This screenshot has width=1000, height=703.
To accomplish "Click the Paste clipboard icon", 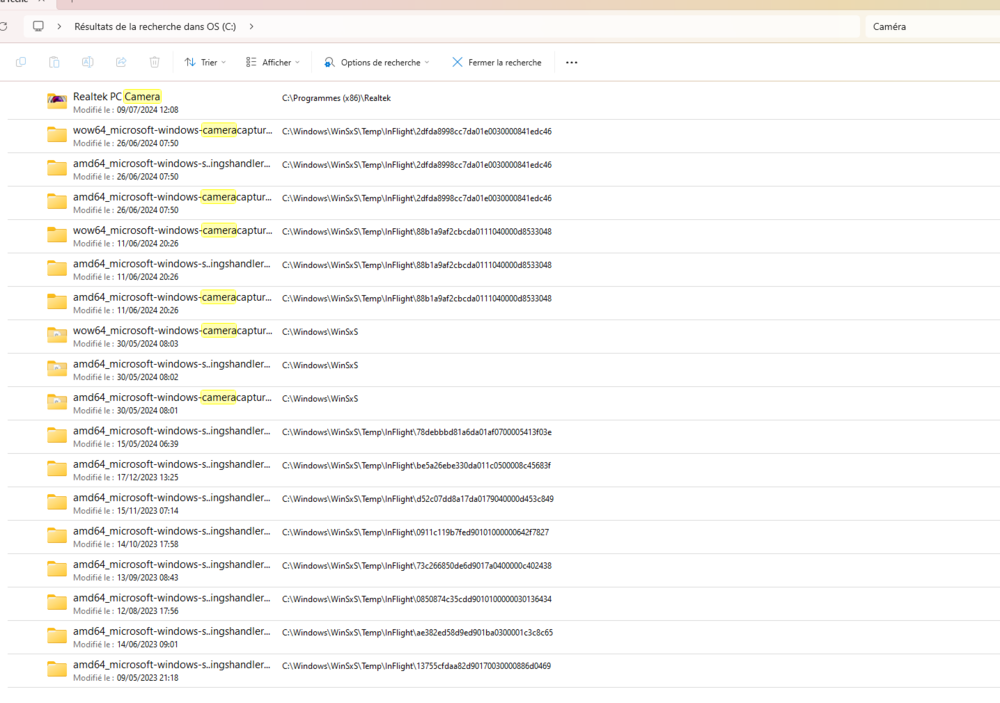I will [x=54, y=62].
